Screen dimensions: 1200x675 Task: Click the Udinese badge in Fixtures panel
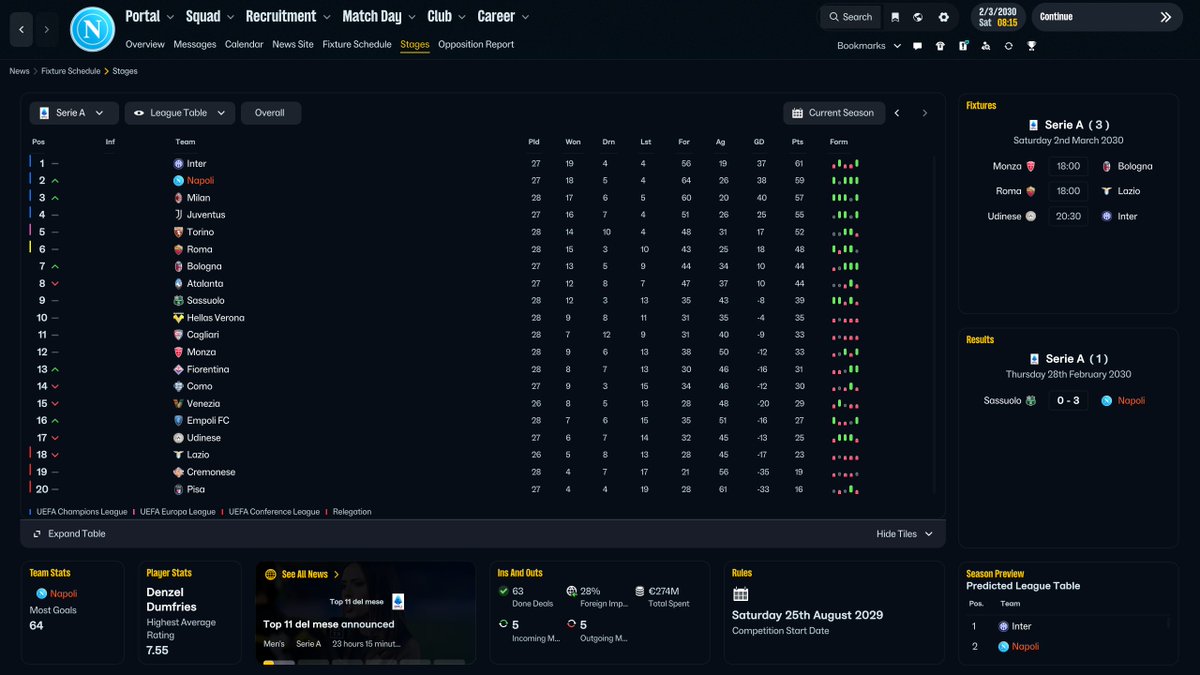pos(1030,216)
